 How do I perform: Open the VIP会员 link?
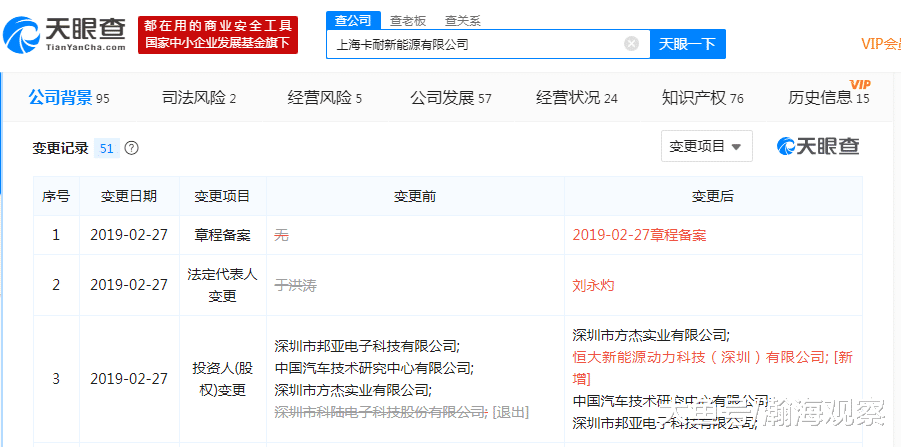(x=880, y=44)
